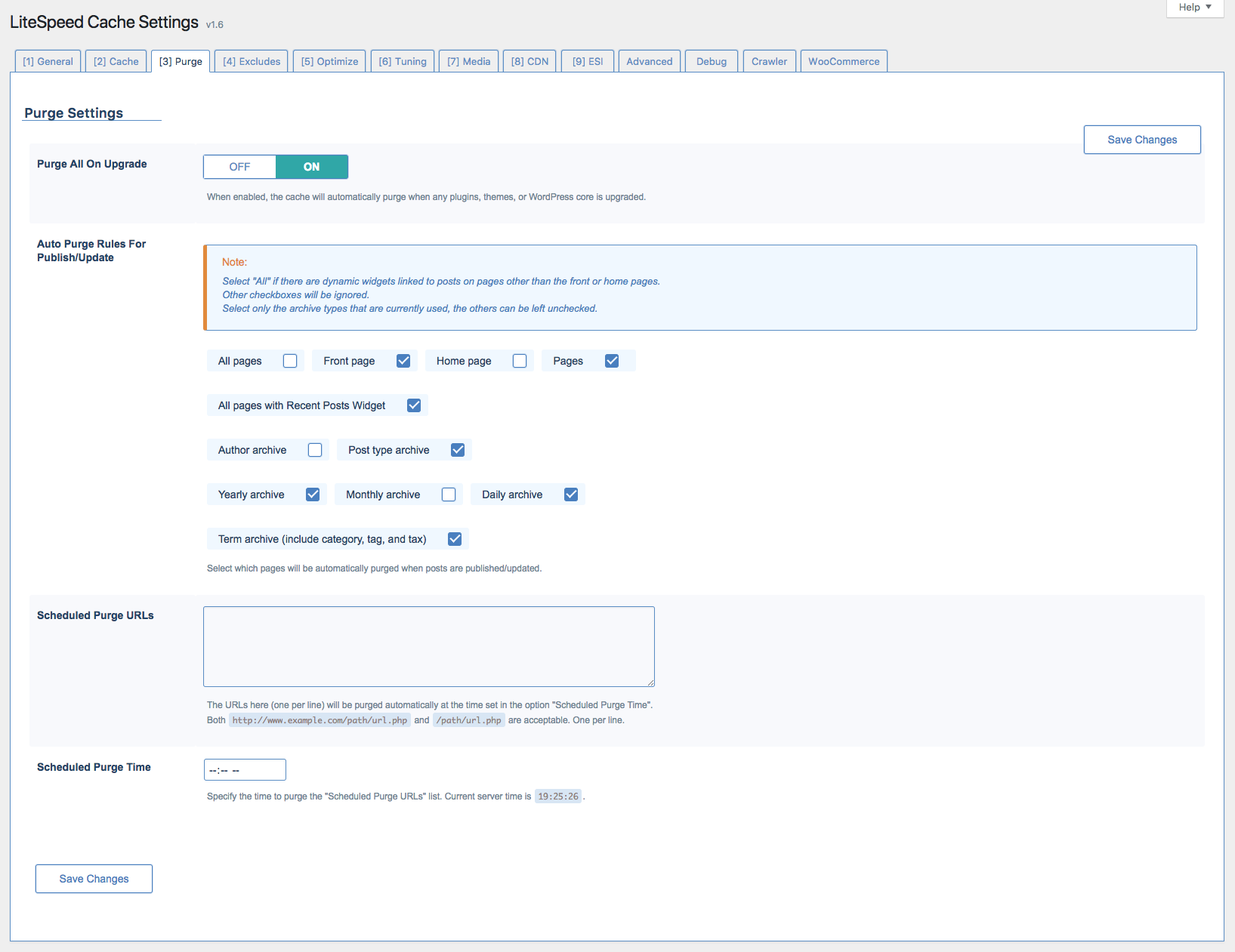Click ON for Purge All On Upgrade
The height and width of the screenshot is (952, 1235).
[311, 167]
